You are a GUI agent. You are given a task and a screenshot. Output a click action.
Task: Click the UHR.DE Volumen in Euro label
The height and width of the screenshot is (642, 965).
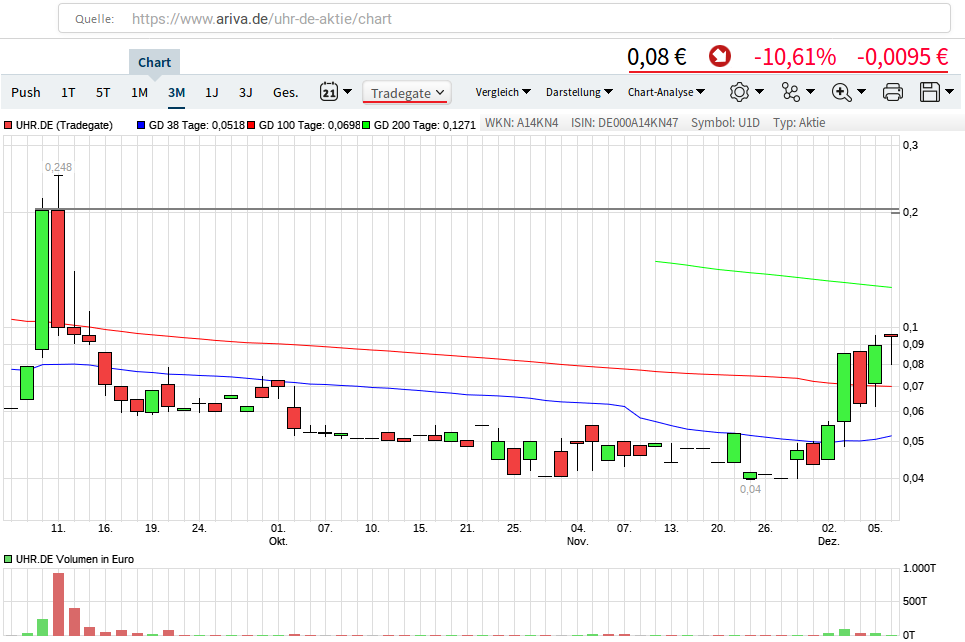[x=74, y=559]
